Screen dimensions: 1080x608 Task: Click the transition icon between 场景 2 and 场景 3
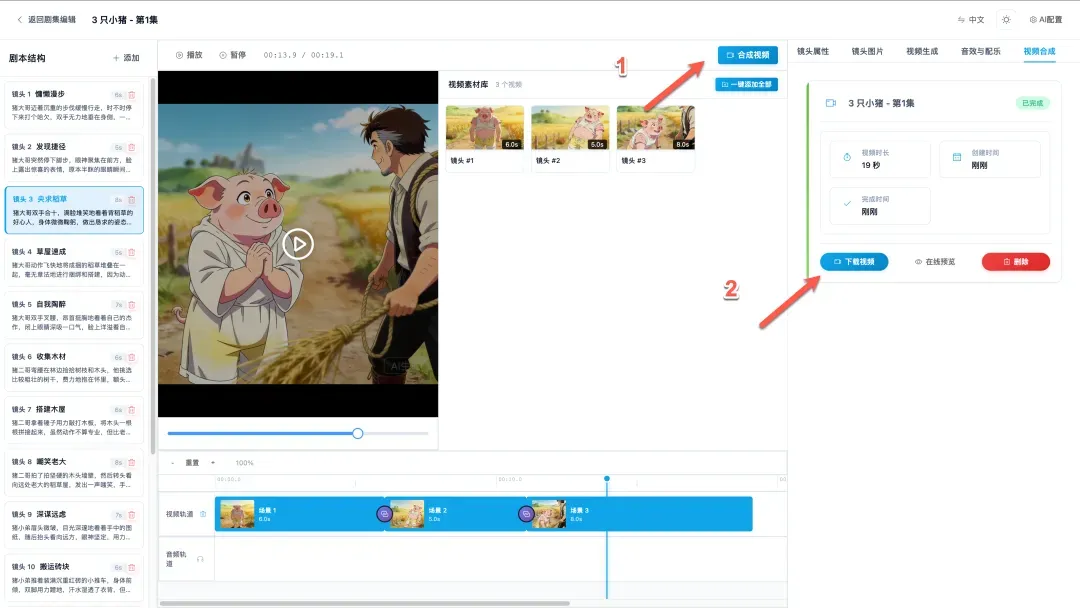(x=526, y=514)
